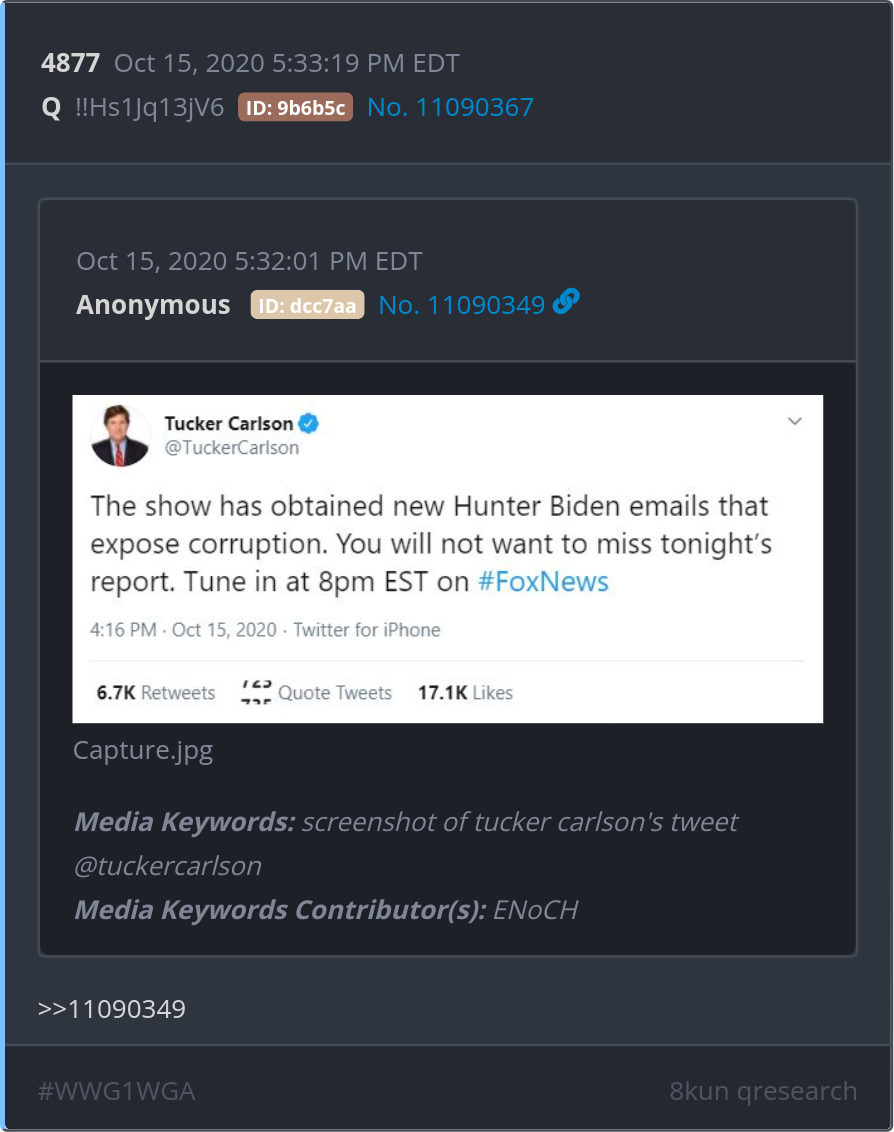Click the @TuckerCarlson handle
This screenshot has height=1132, width=894.
tap(231, 448)
